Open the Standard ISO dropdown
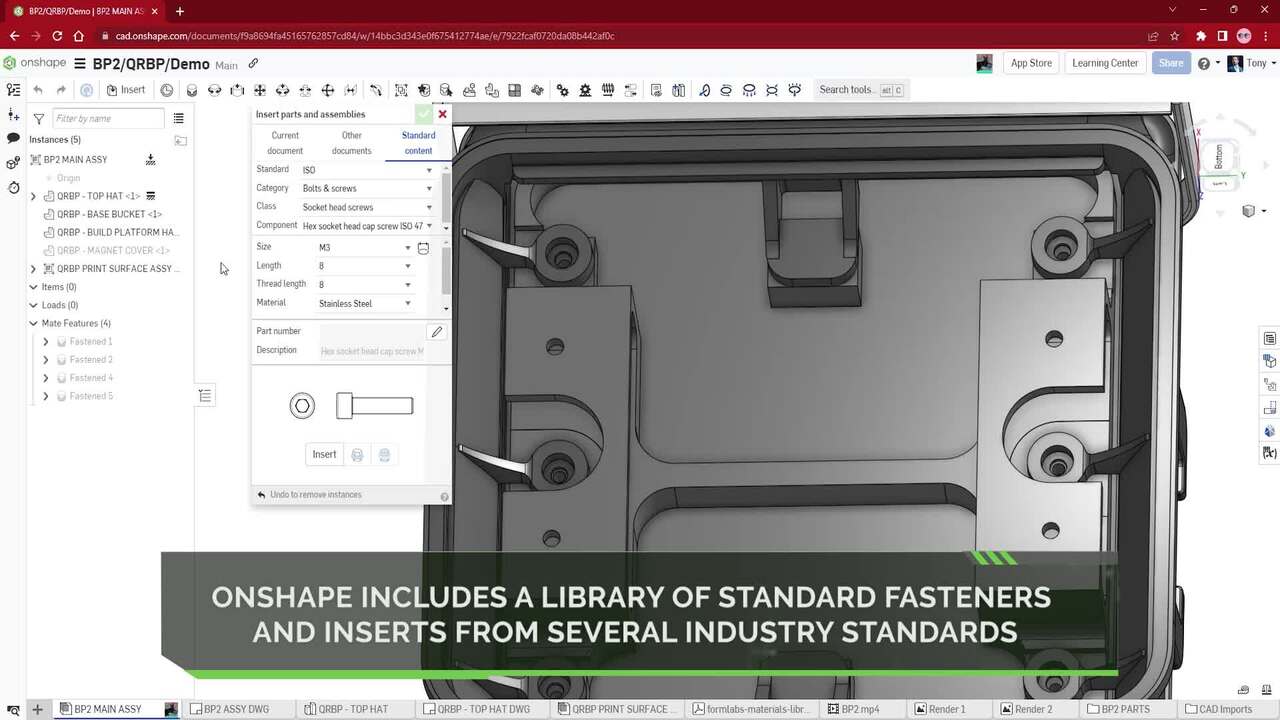Image resolution: width=1280 pixels, height=720 pixels. (x=367, y=170)
